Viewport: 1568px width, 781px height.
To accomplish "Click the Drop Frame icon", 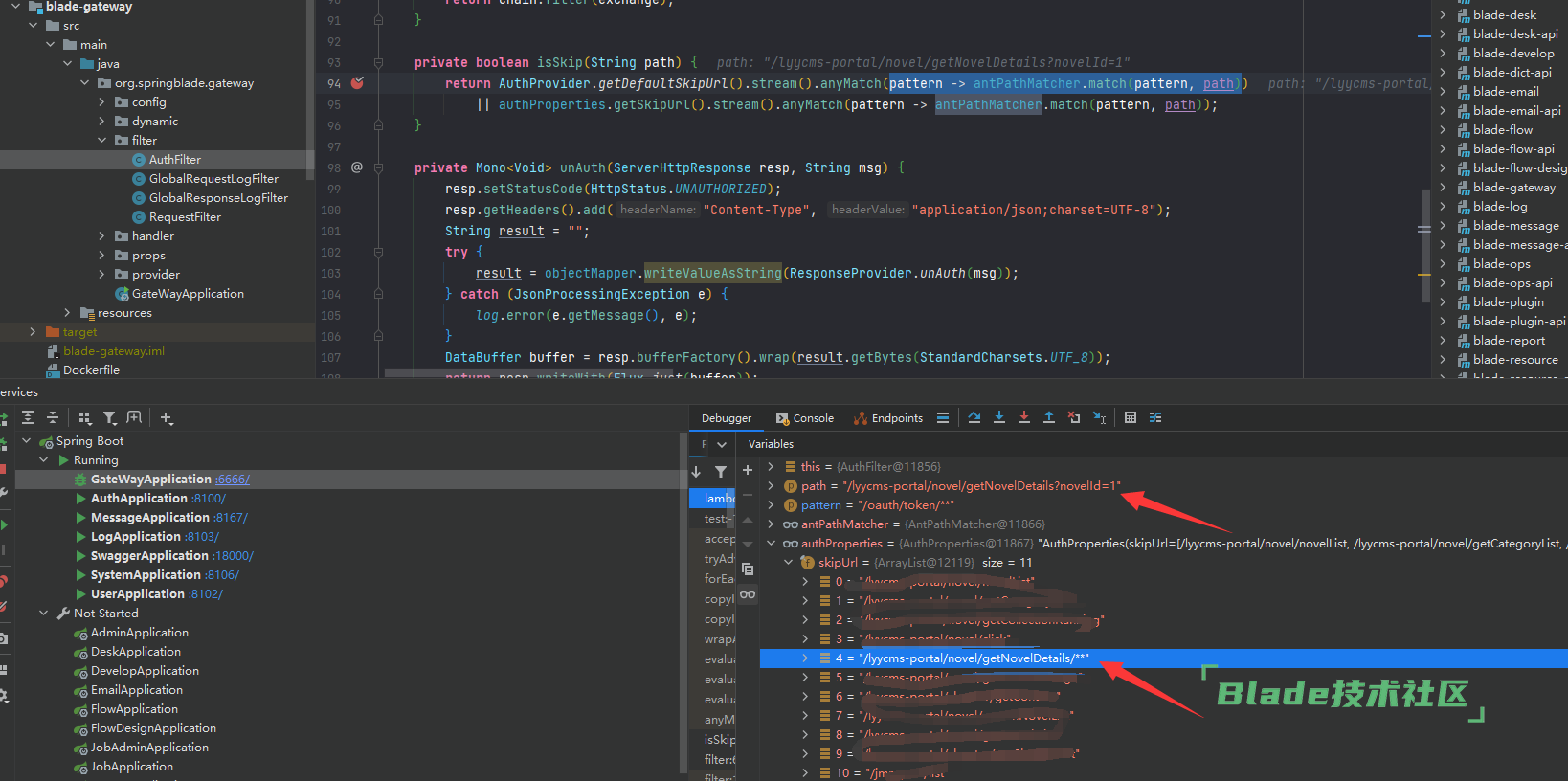I will (1074, 417).
